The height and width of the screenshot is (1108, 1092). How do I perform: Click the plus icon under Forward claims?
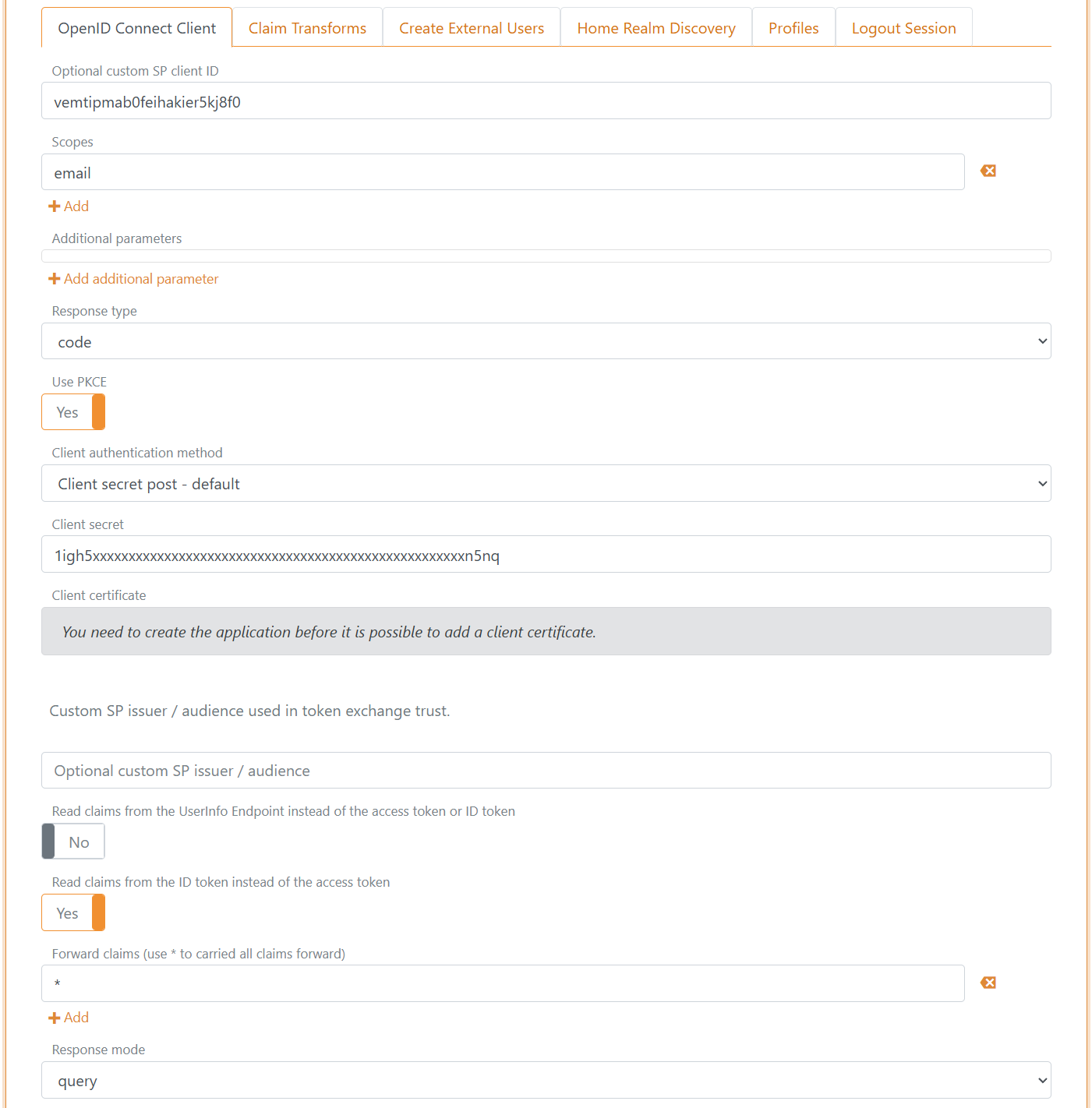click(x=55, y=1017)
